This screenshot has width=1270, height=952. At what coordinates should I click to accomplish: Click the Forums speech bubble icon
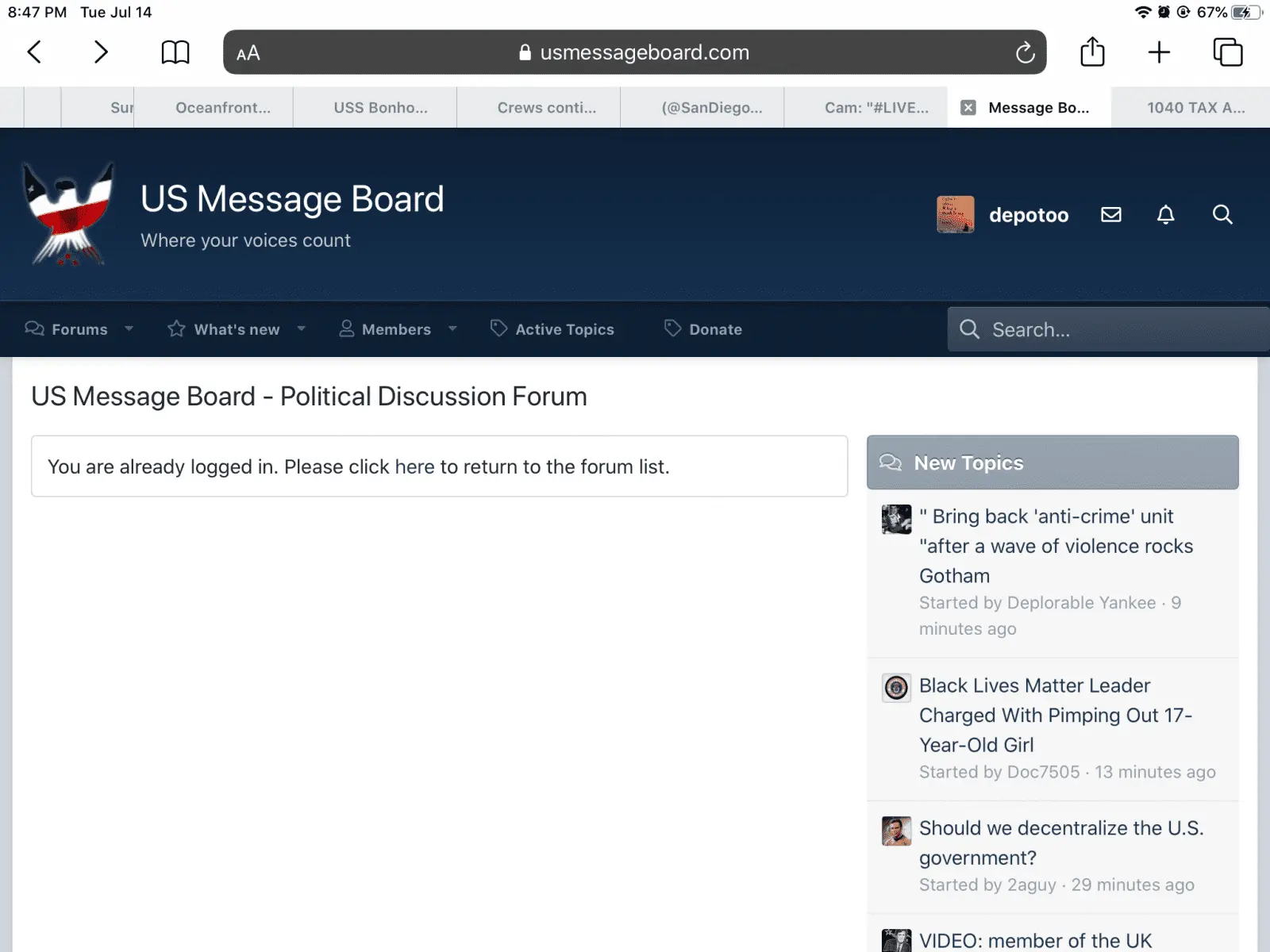click(34, 328)
